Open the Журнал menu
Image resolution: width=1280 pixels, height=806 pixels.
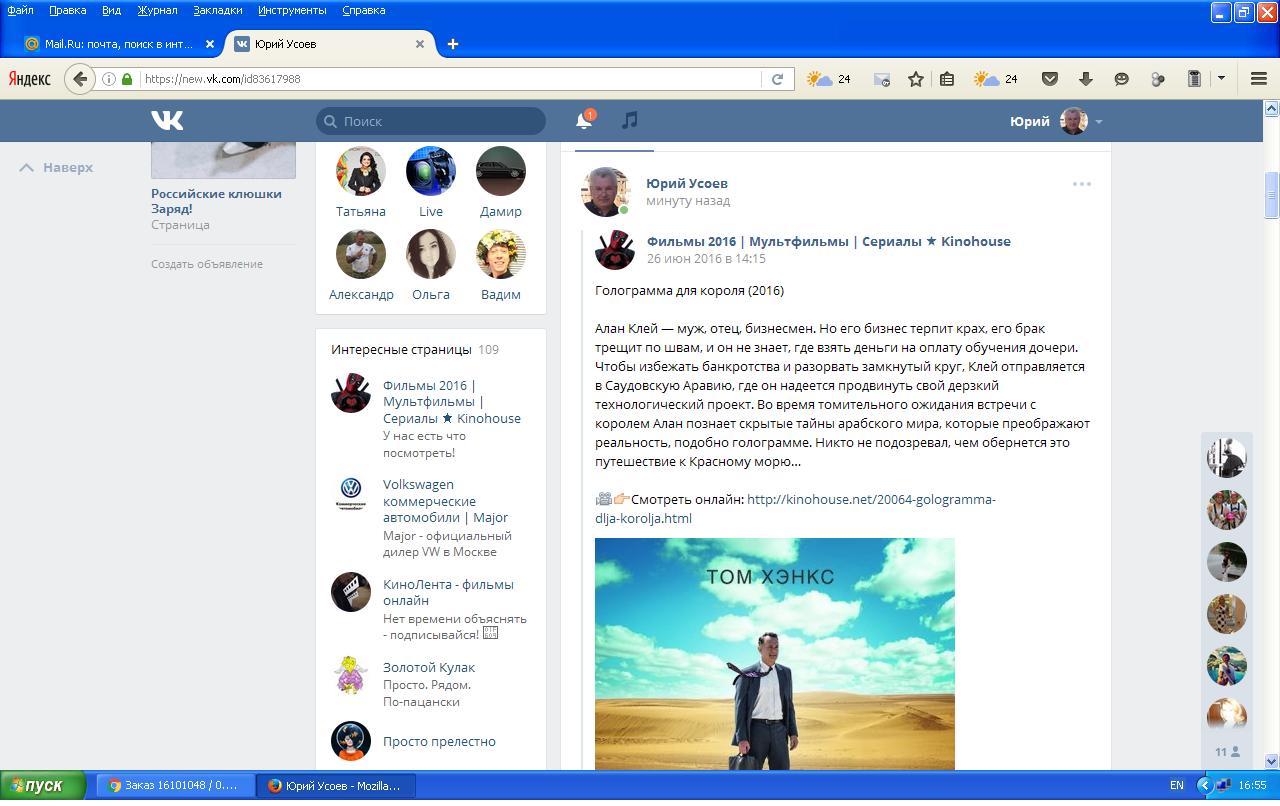156,10
